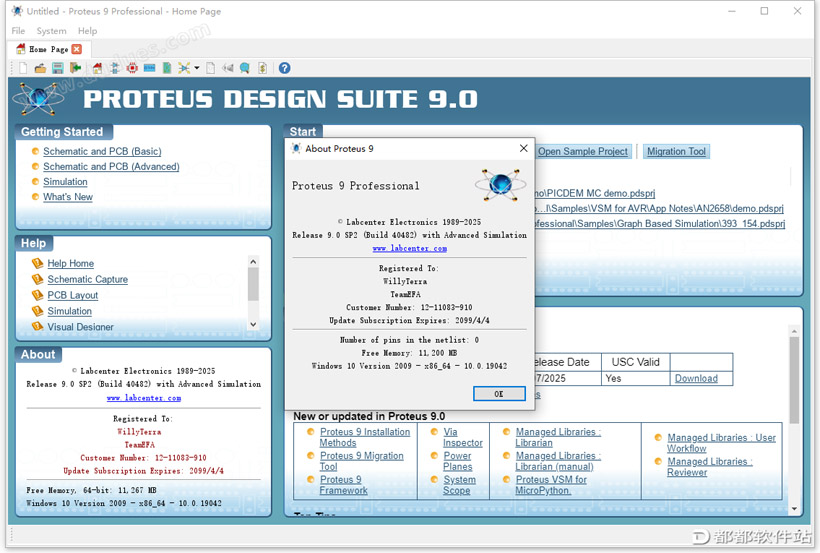Open Bill of Materials dollar-sign icon
Image resolution: width=820 pixels, height=553 pixels.
(x=263, y=68)
